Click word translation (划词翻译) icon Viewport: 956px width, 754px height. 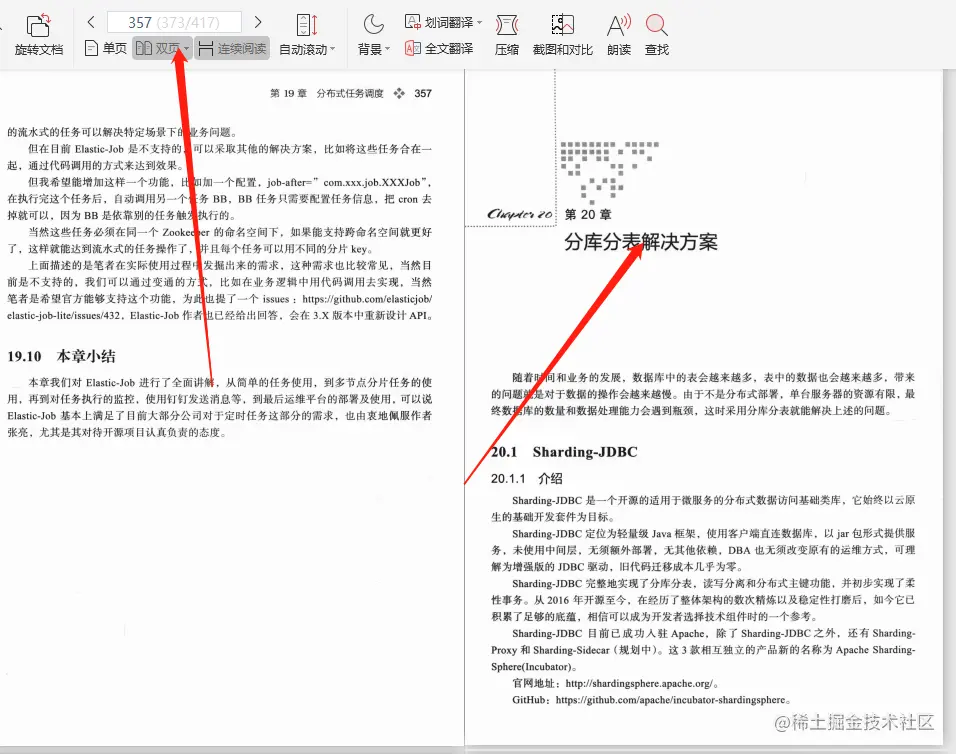click(x=413, y=23)
